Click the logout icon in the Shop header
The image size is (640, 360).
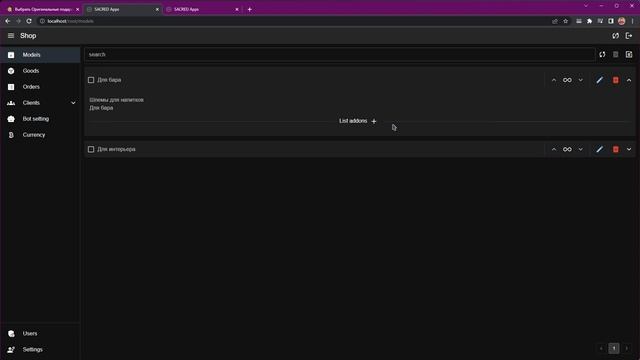[x=629, y=36]
